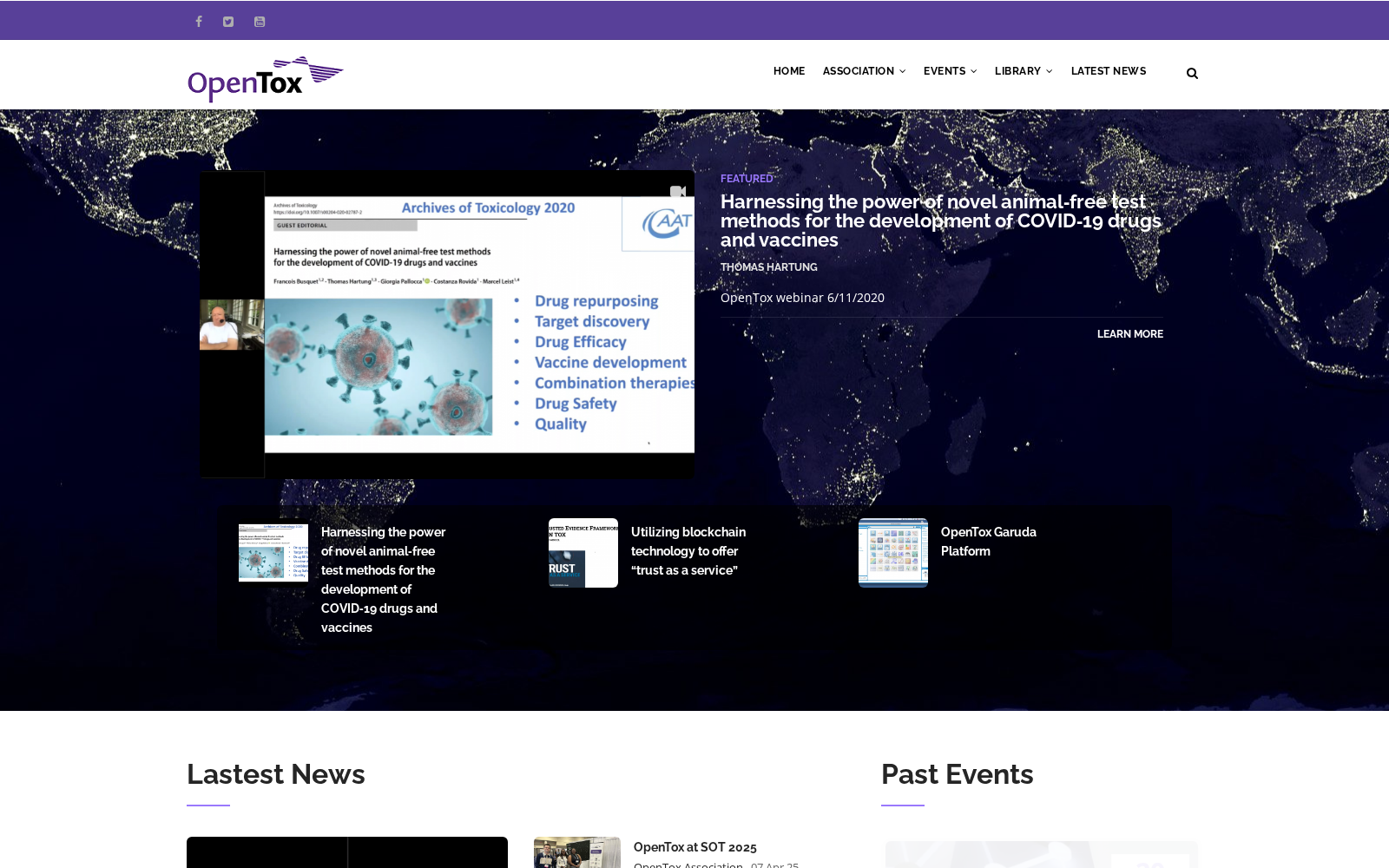Click the OpenTox logo
1389x868 pixels.
coord(265,79)
